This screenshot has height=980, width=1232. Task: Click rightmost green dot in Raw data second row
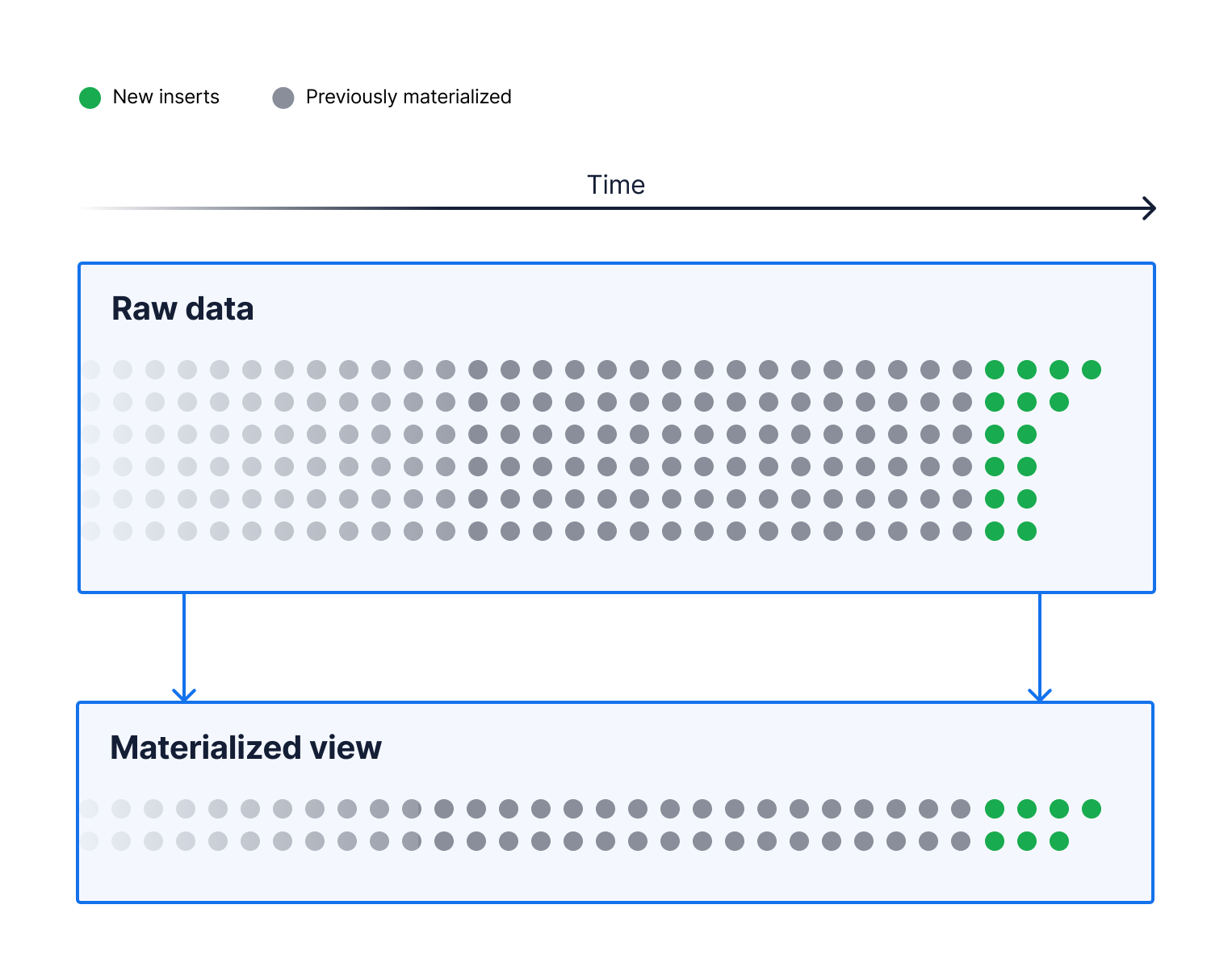coord(1059,402)
